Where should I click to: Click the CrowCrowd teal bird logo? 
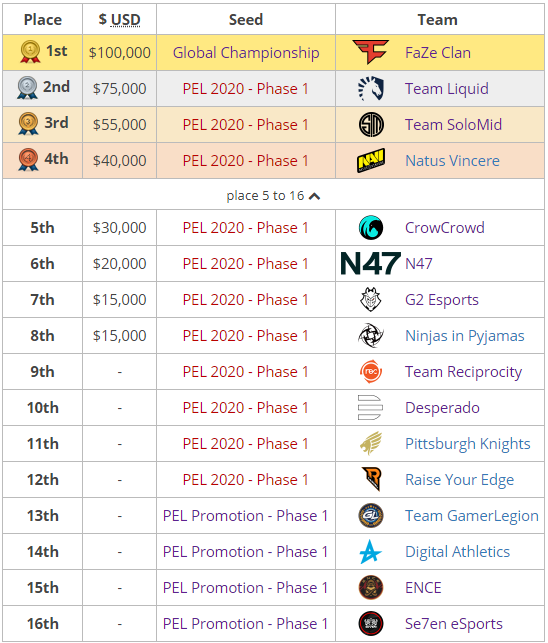tap(371, 228)
